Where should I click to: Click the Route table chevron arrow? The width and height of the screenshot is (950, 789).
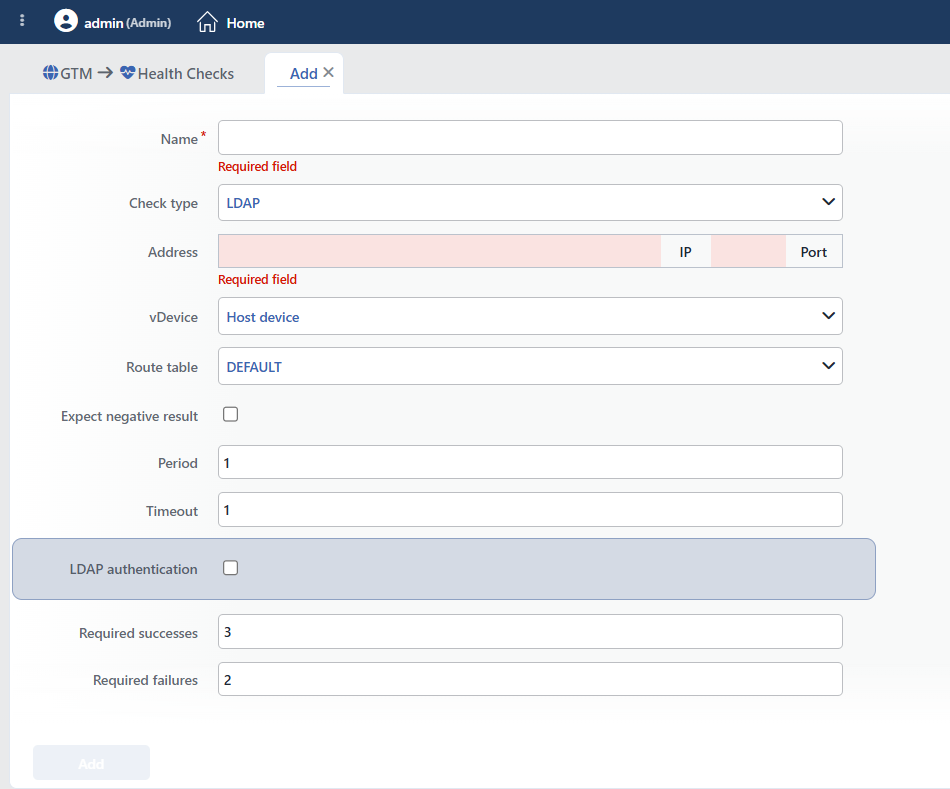(x=828, y=365)
